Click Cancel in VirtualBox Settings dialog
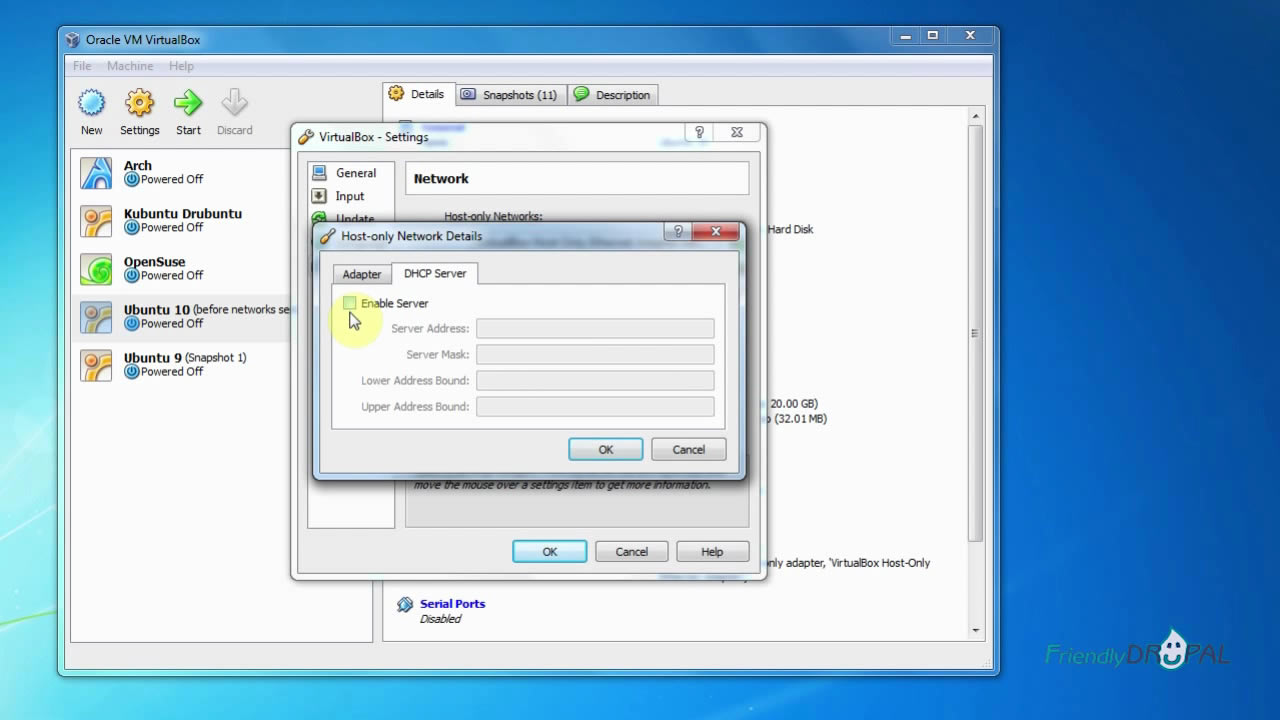The image size is (1280, 720). 631,552
